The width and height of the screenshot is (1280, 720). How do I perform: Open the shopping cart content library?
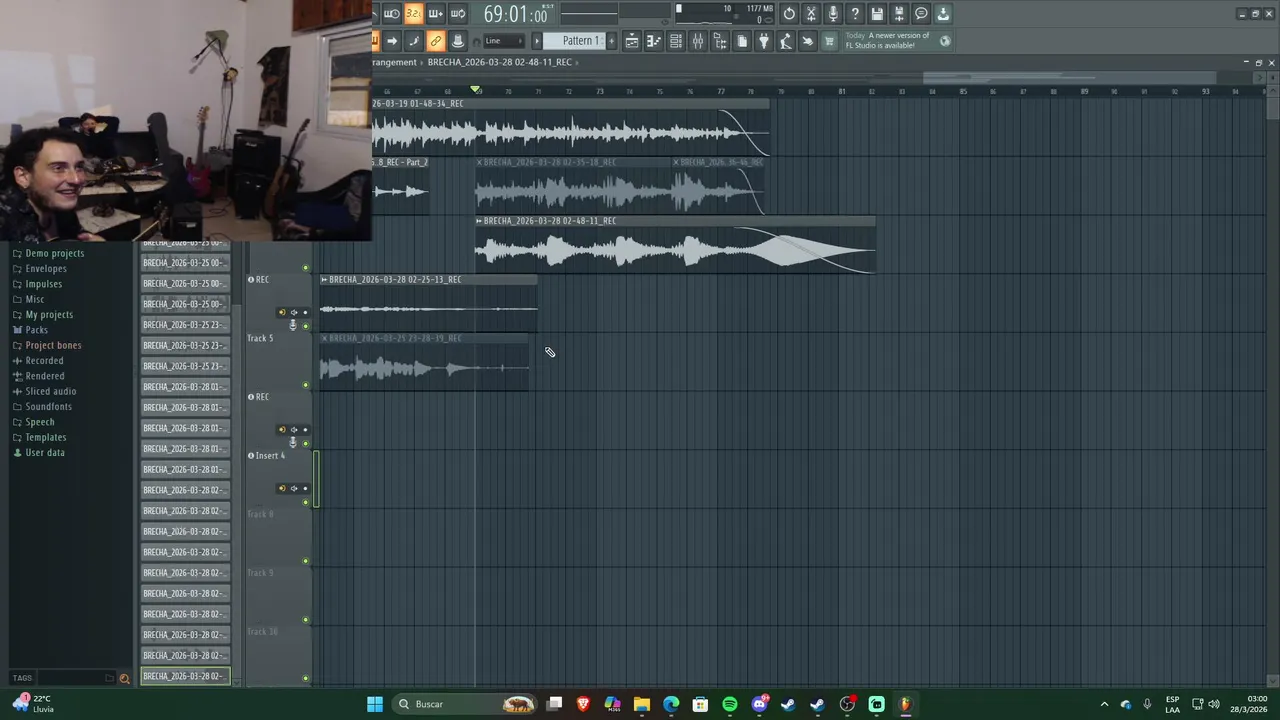tap(829, 41)
